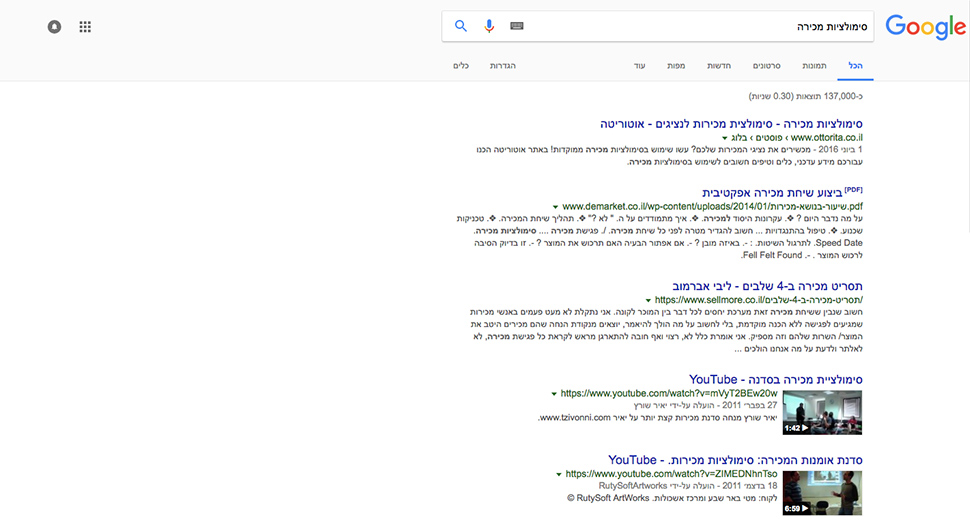The height and width of the screenshot is (528, 970).
Task: Switch to תמונות (Images) tab
Action: pyautogui.click(x=814, y=66)
